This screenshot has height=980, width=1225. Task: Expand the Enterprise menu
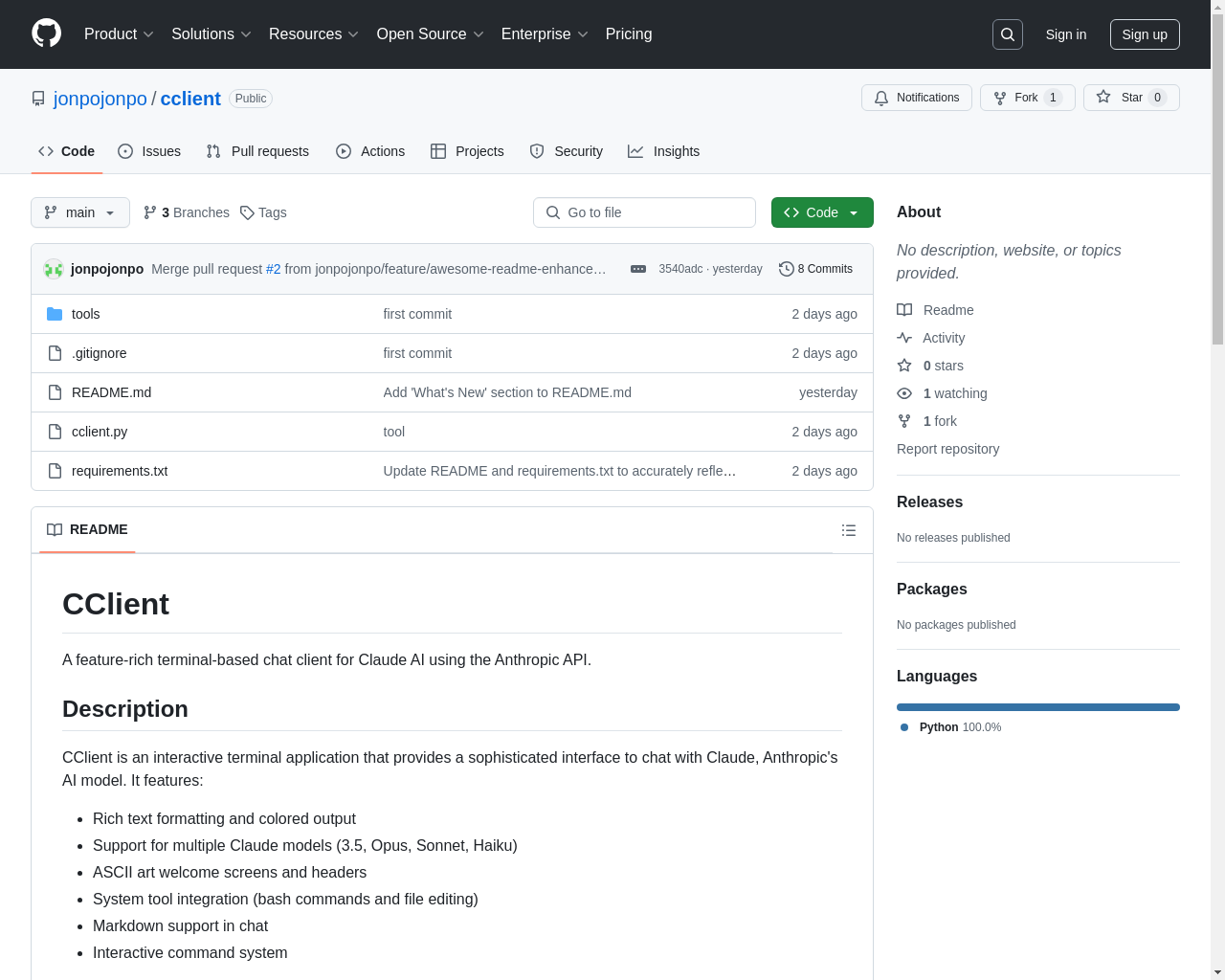(545, 34)
